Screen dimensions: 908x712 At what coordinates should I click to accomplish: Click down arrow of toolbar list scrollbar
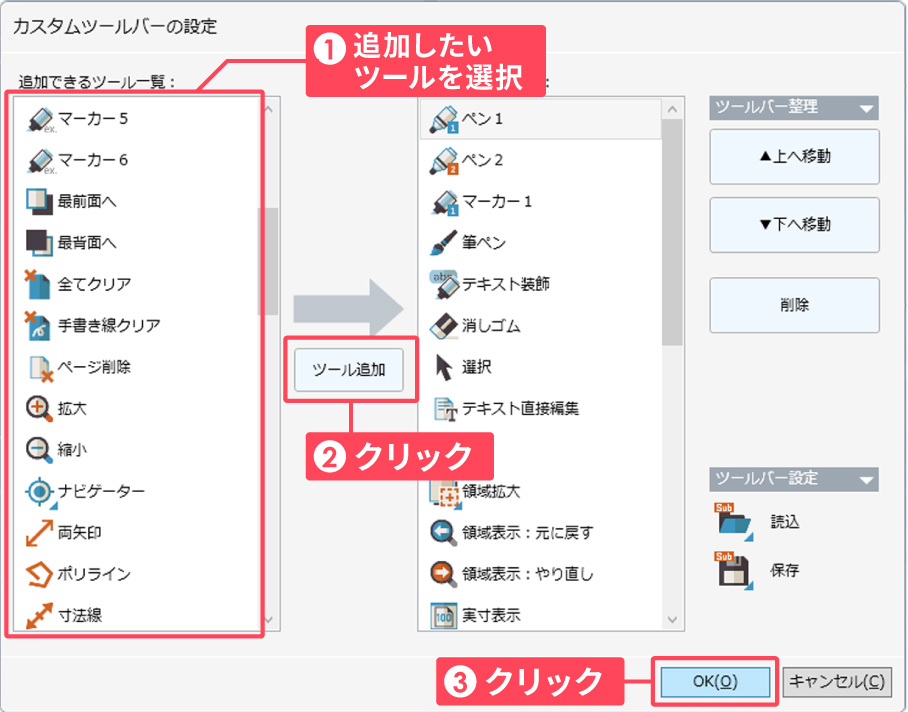[x=672, y=619]
